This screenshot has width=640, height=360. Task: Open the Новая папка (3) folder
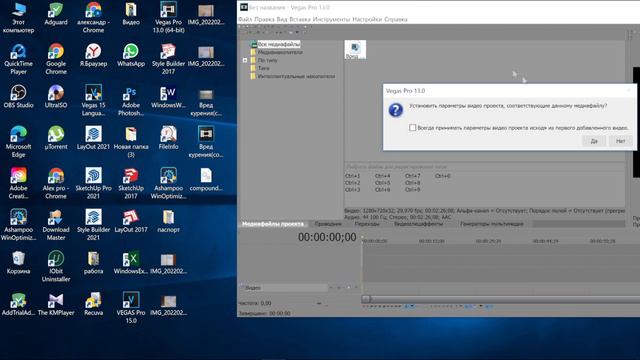coord(131,142)
